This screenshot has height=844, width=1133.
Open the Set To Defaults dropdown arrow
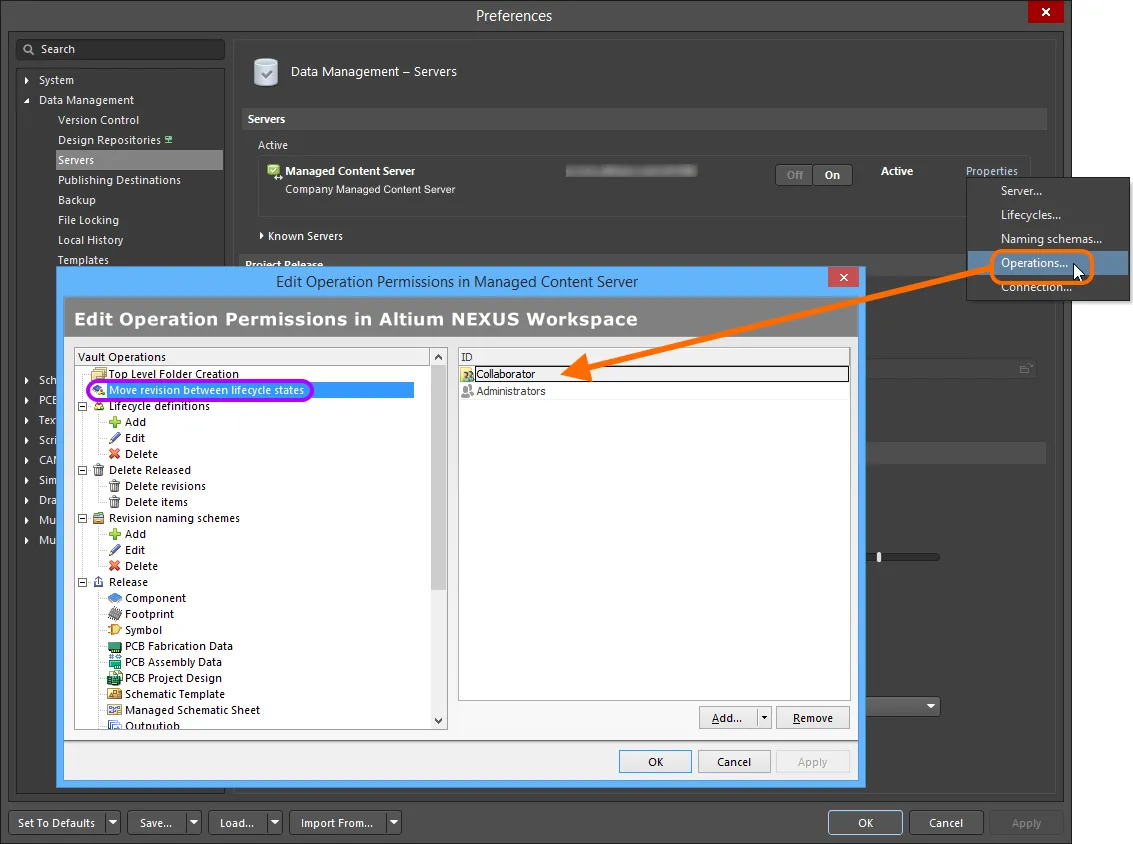[113, 822]
